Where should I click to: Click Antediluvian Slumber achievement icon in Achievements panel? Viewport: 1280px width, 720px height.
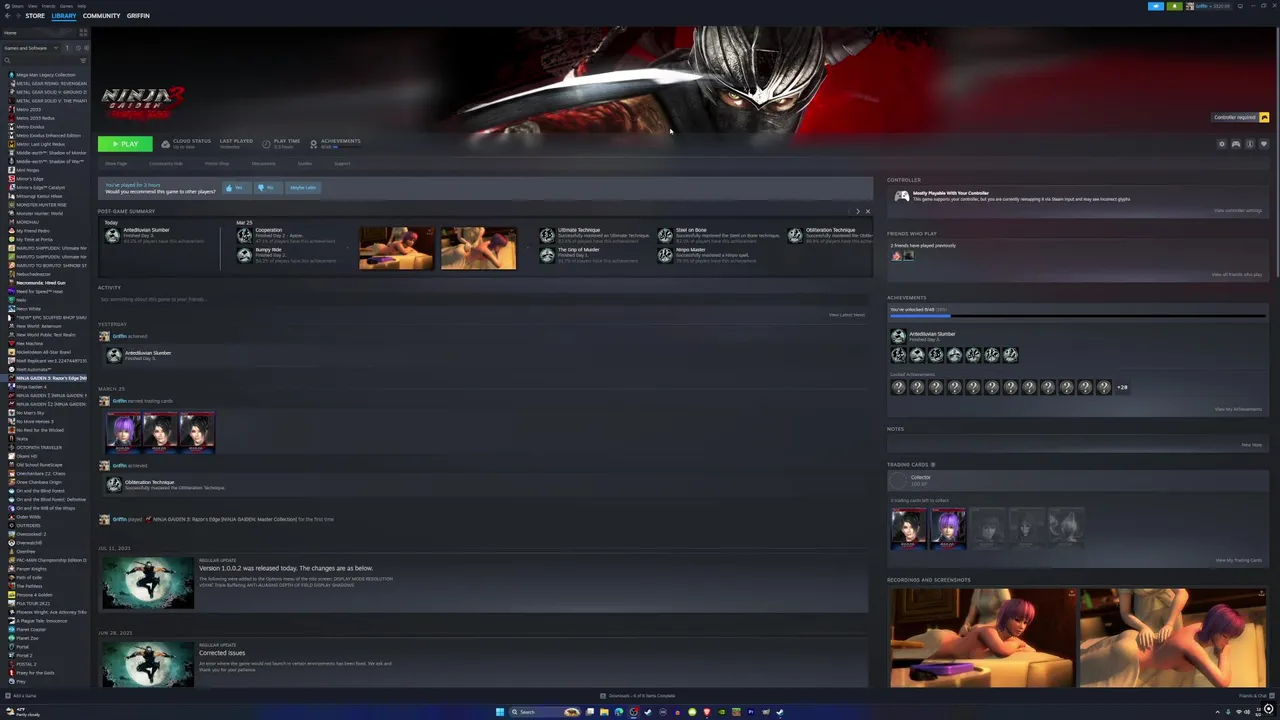pyautogui.click(x=898, y=336)
